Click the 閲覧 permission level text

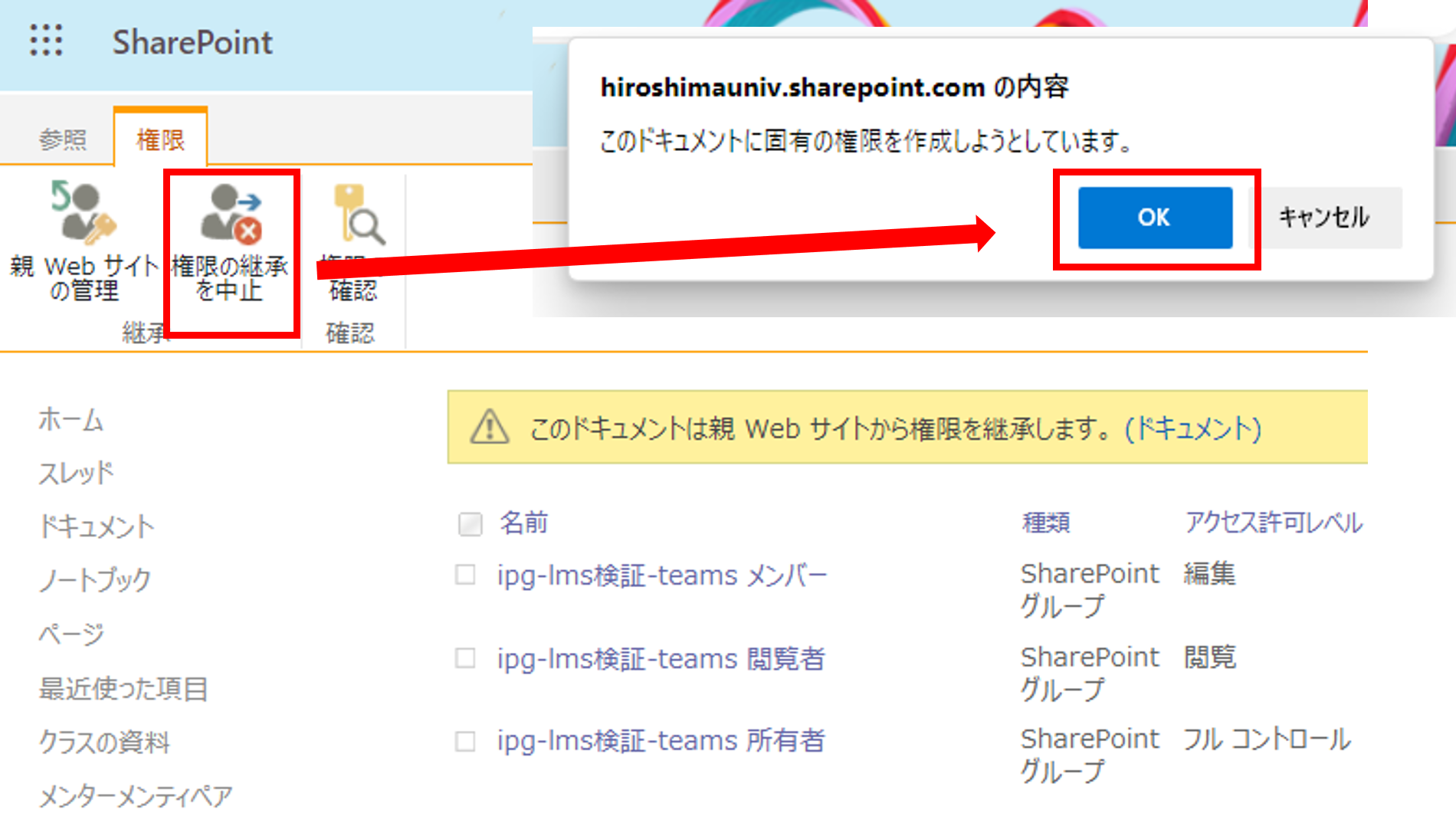click(1210, 657)
